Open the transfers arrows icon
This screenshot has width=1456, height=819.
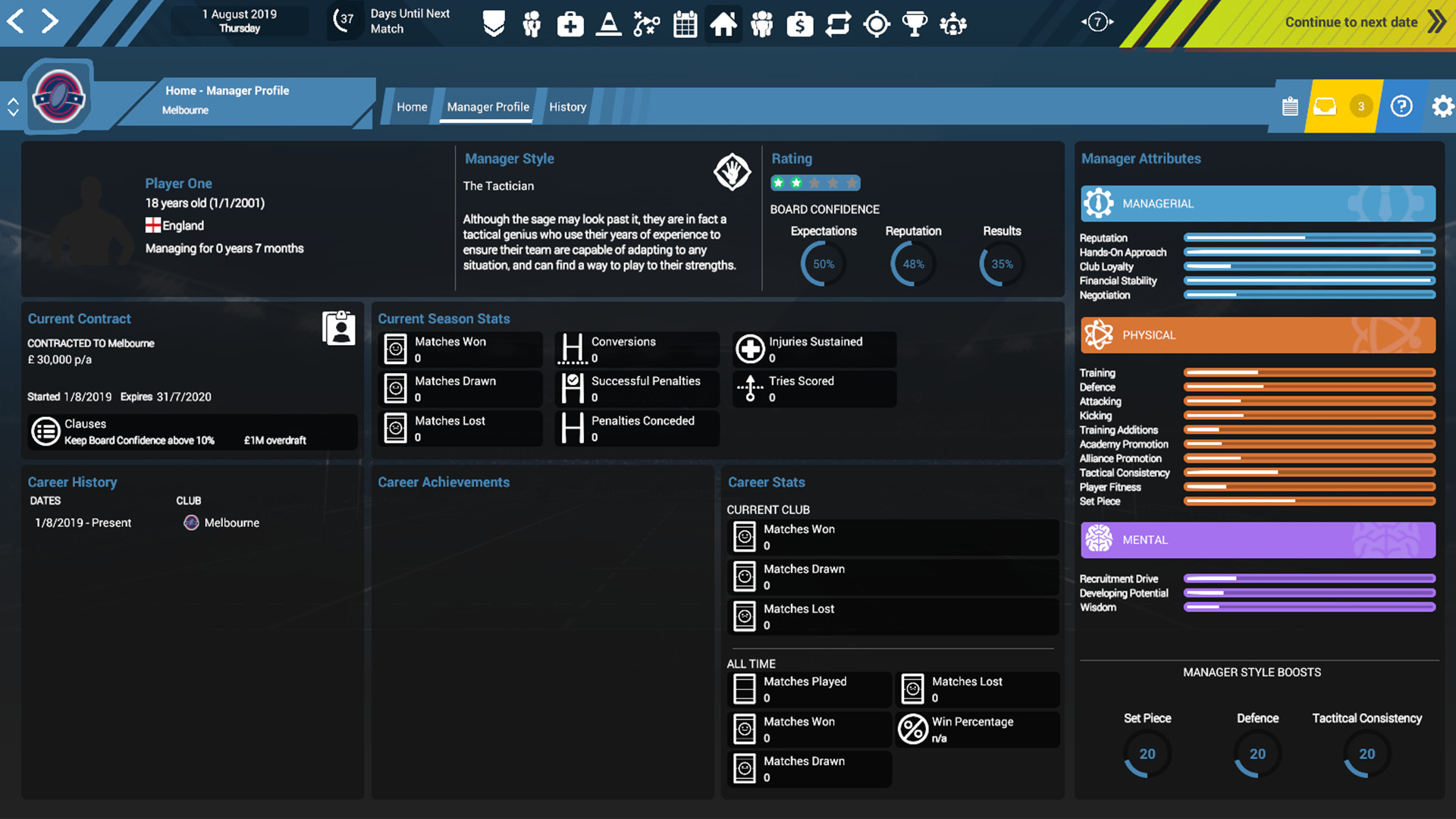[x=839, y=24]
